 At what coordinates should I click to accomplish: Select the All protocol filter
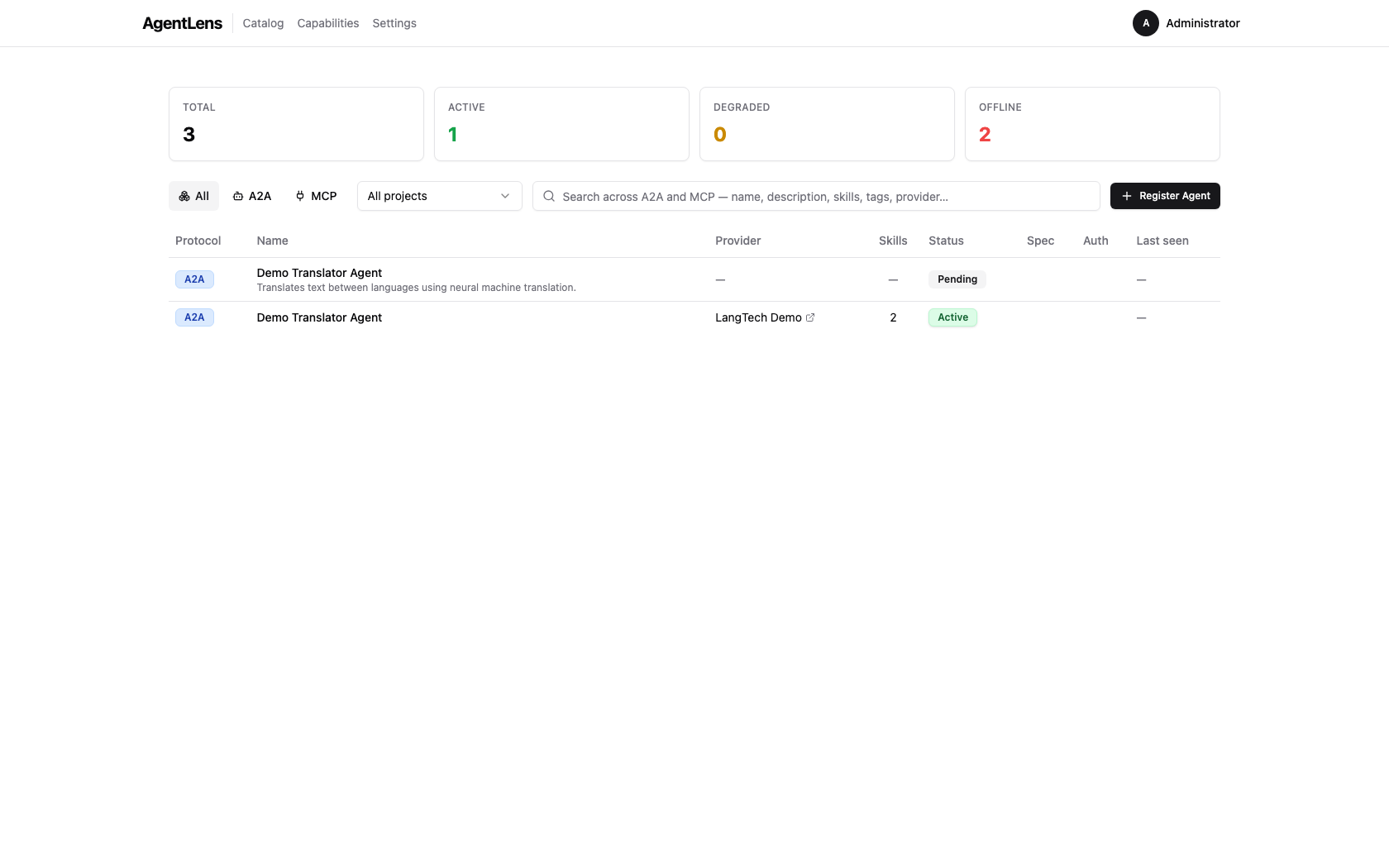[195, 196]
